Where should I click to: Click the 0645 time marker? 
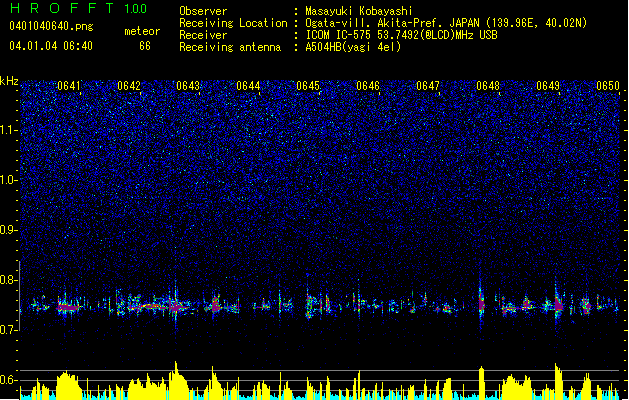coord(308,86)
